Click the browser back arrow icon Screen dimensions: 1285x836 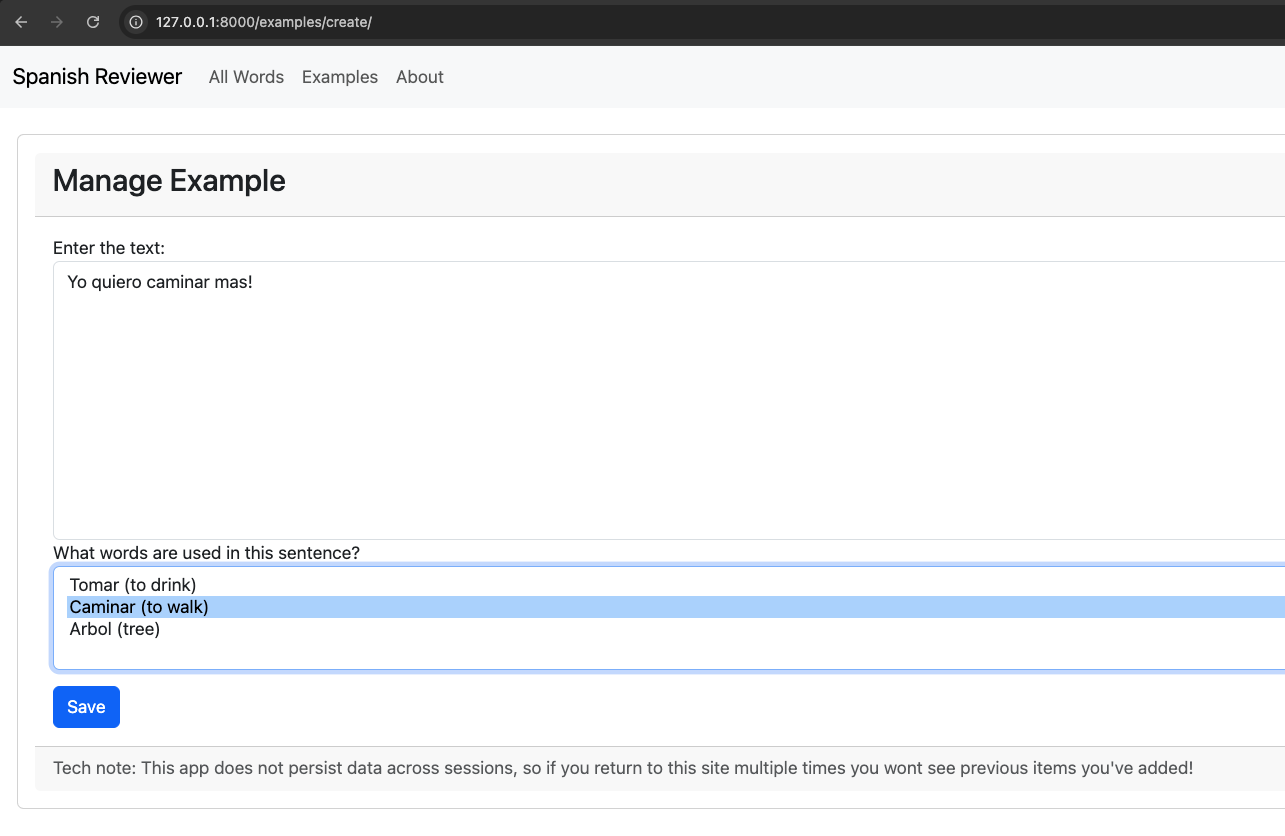point(20,21)
